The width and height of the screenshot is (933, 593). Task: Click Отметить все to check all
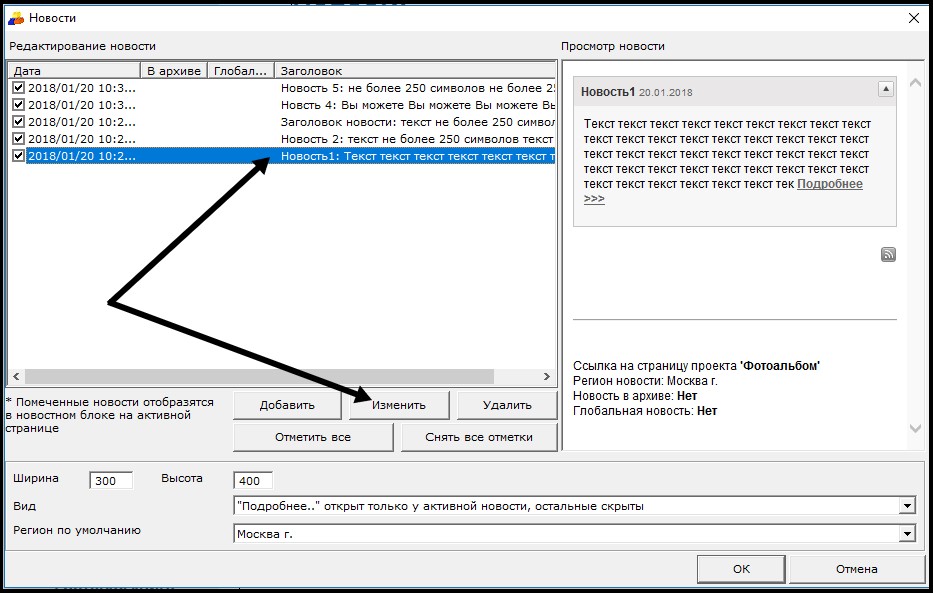(313, 437)
